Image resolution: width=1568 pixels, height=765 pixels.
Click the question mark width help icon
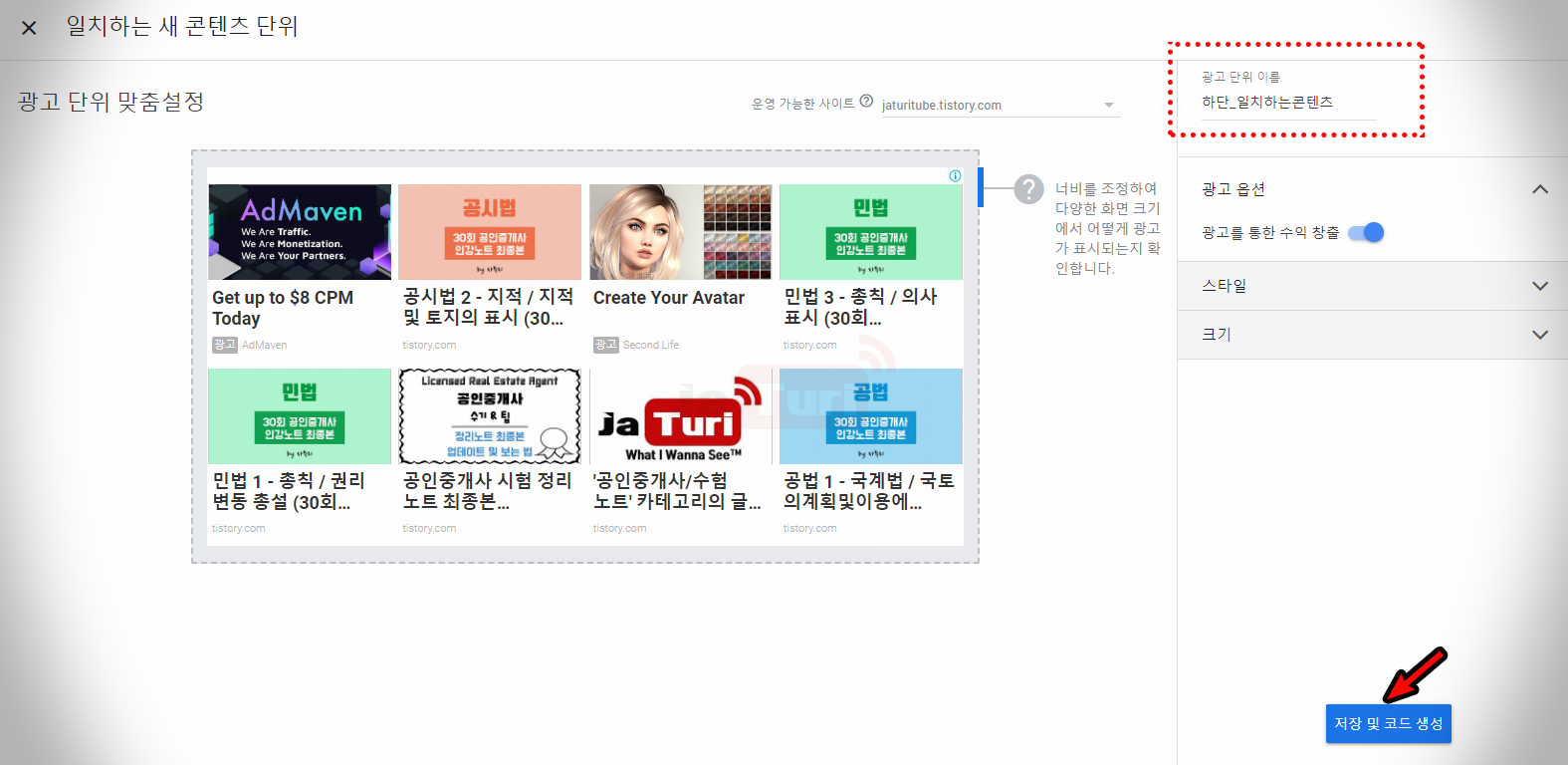1028,189
